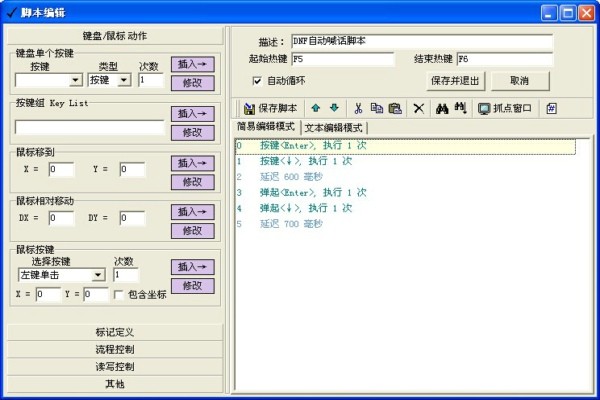Cut the selected line with the scissors icon
Screen dimensions: 600x400
pyautogui.click(x=358, y=109)
